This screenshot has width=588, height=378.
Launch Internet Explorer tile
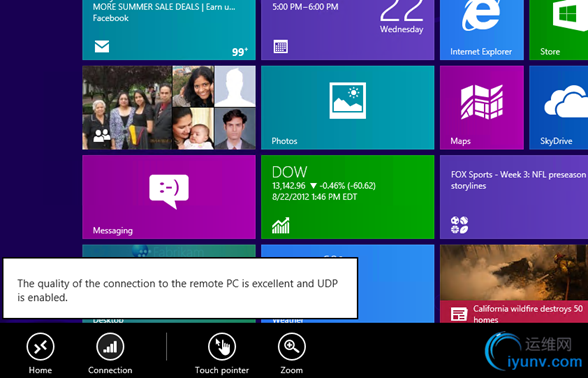482,30
